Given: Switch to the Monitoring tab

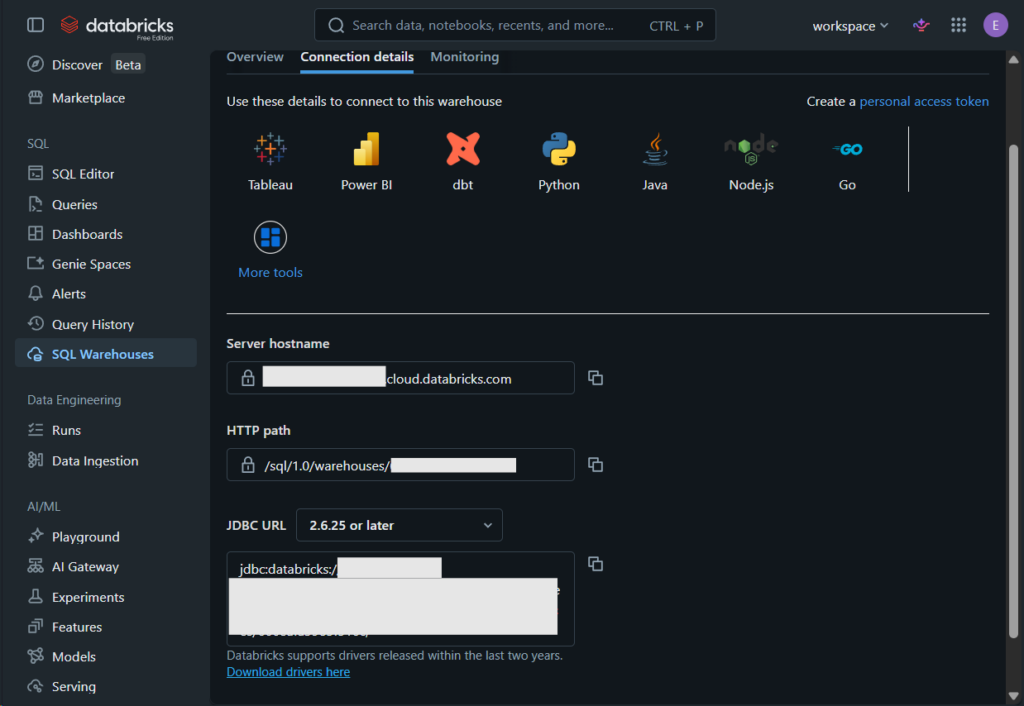Looking at the screenshot, I should tap(464, 57).
